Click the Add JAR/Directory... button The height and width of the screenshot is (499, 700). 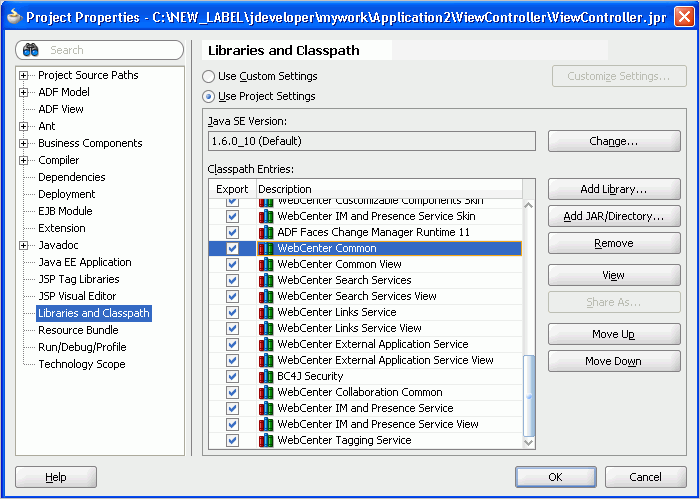pos(614,216)
